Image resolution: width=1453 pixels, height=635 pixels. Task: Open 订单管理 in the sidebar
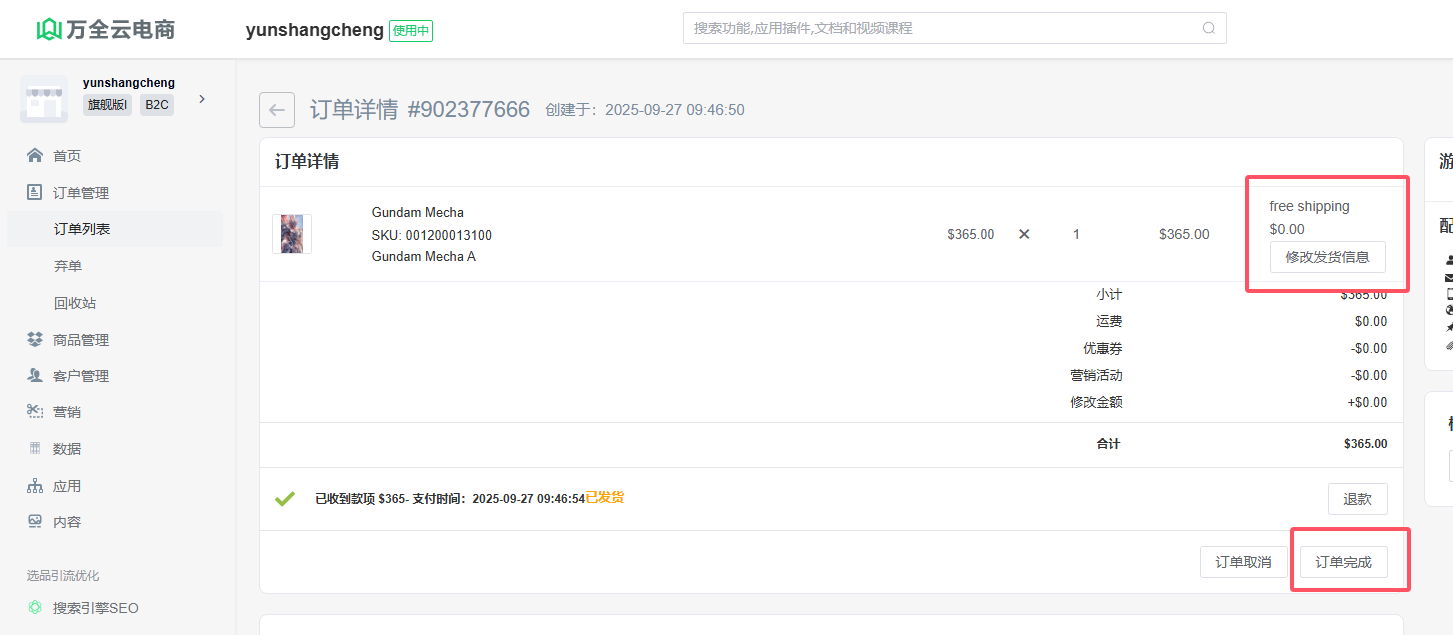[x=81, y=193]
